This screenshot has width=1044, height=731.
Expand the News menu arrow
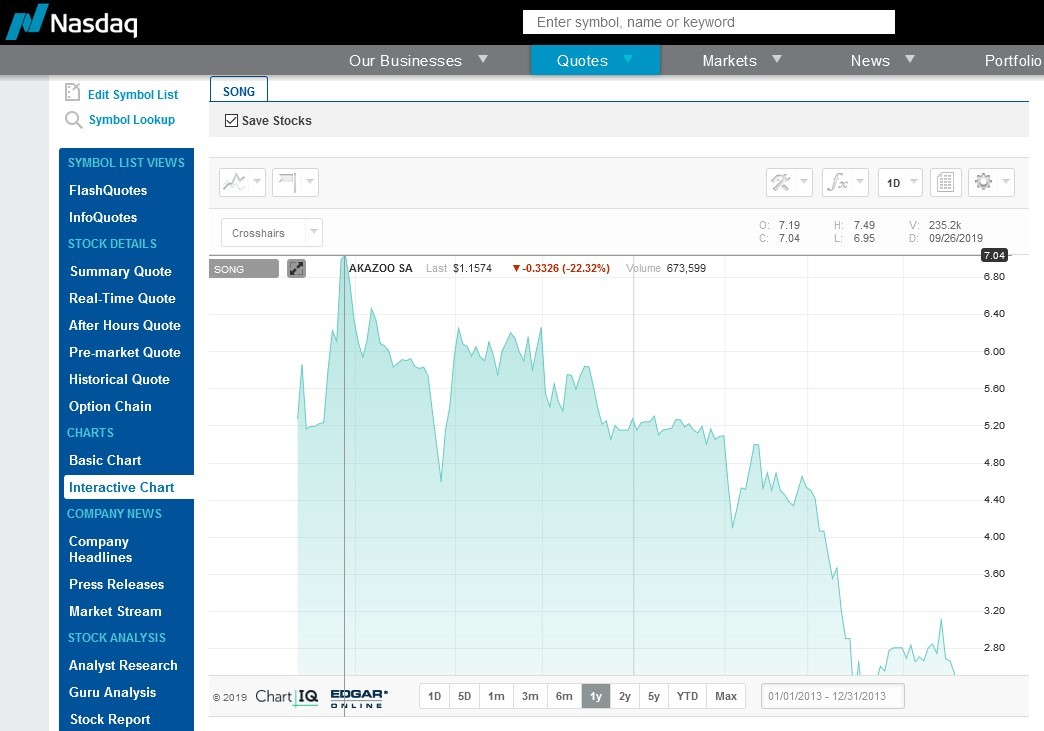pyautogui.click(x=910, y=59)
